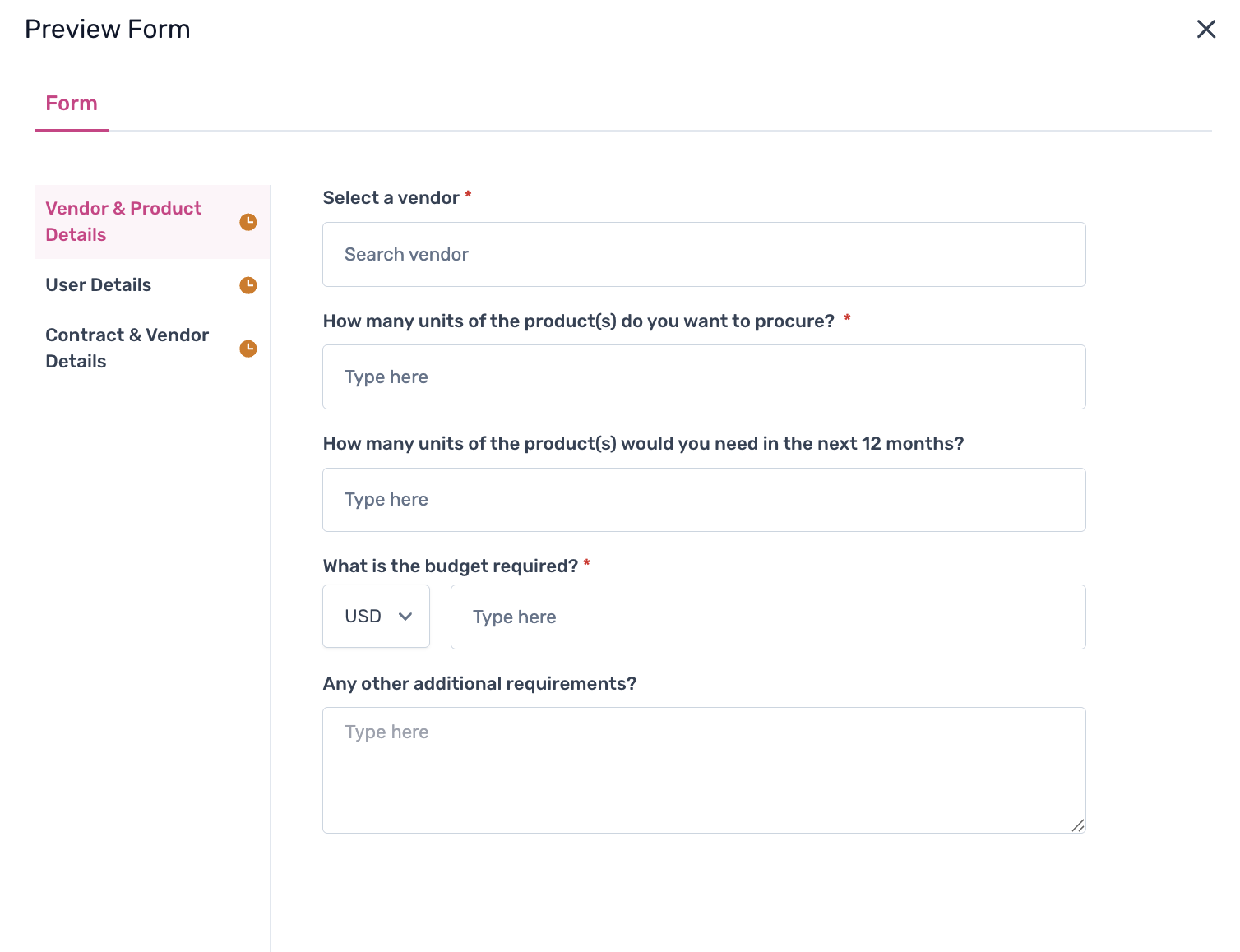This screenshot has height=952, width=1240.
Task: Open the USD currency dropdown
Action: [x=376, y=617]
